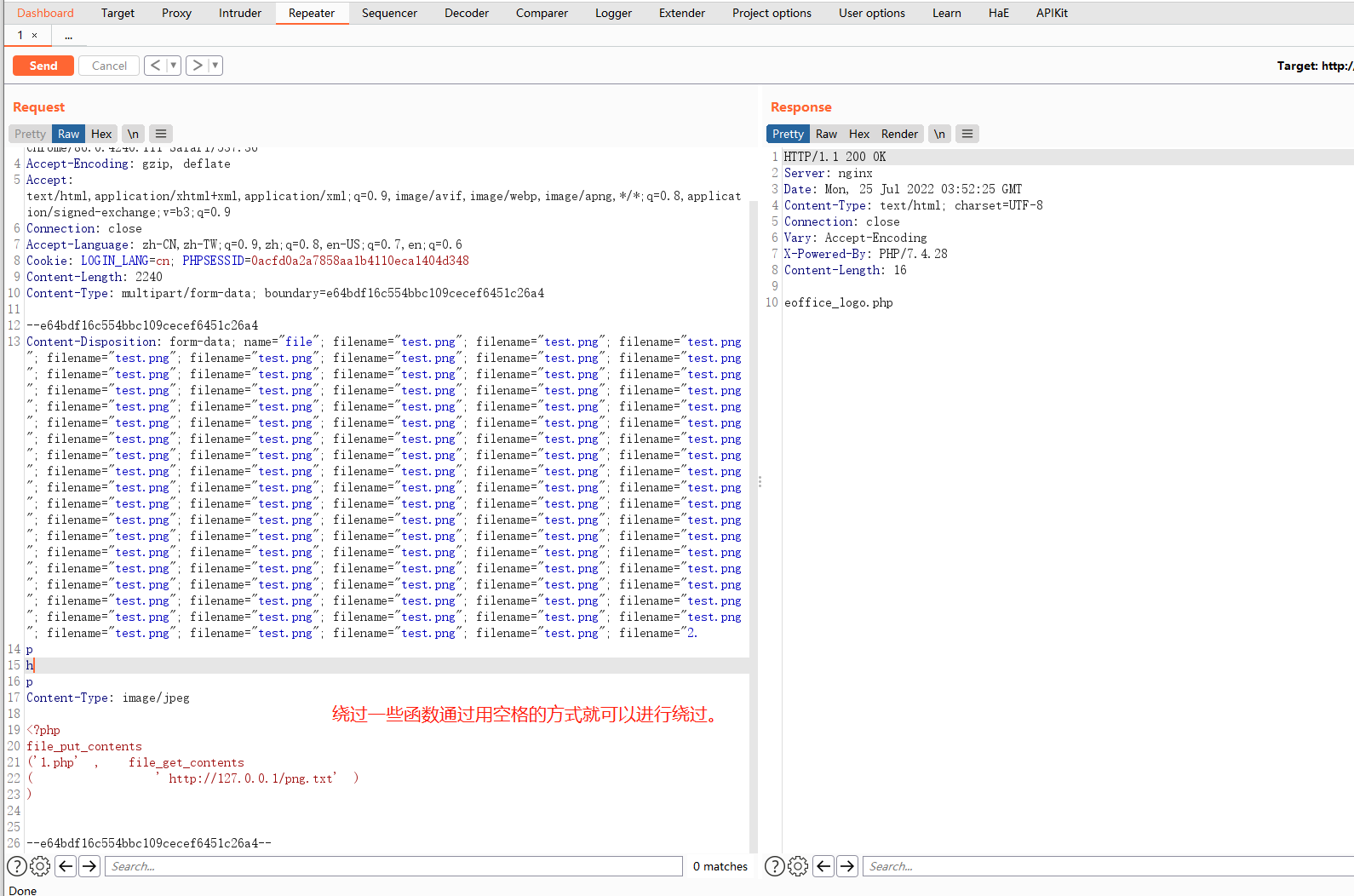This screenshot has width=1354, height=896.
Task: Focus the Response search field
Action: (1108, 866)
